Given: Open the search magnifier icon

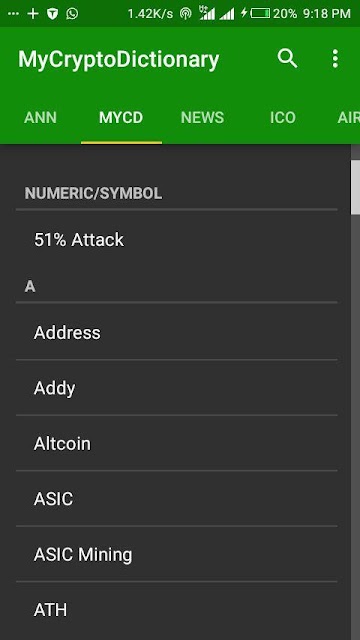Looking at the screenshot, I should (287, 59).
